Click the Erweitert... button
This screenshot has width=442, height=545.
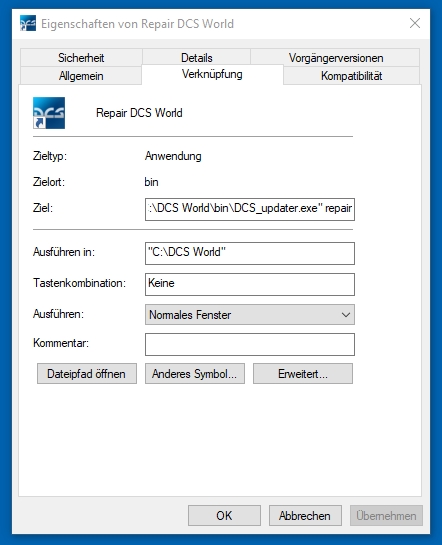pos(303,374)
